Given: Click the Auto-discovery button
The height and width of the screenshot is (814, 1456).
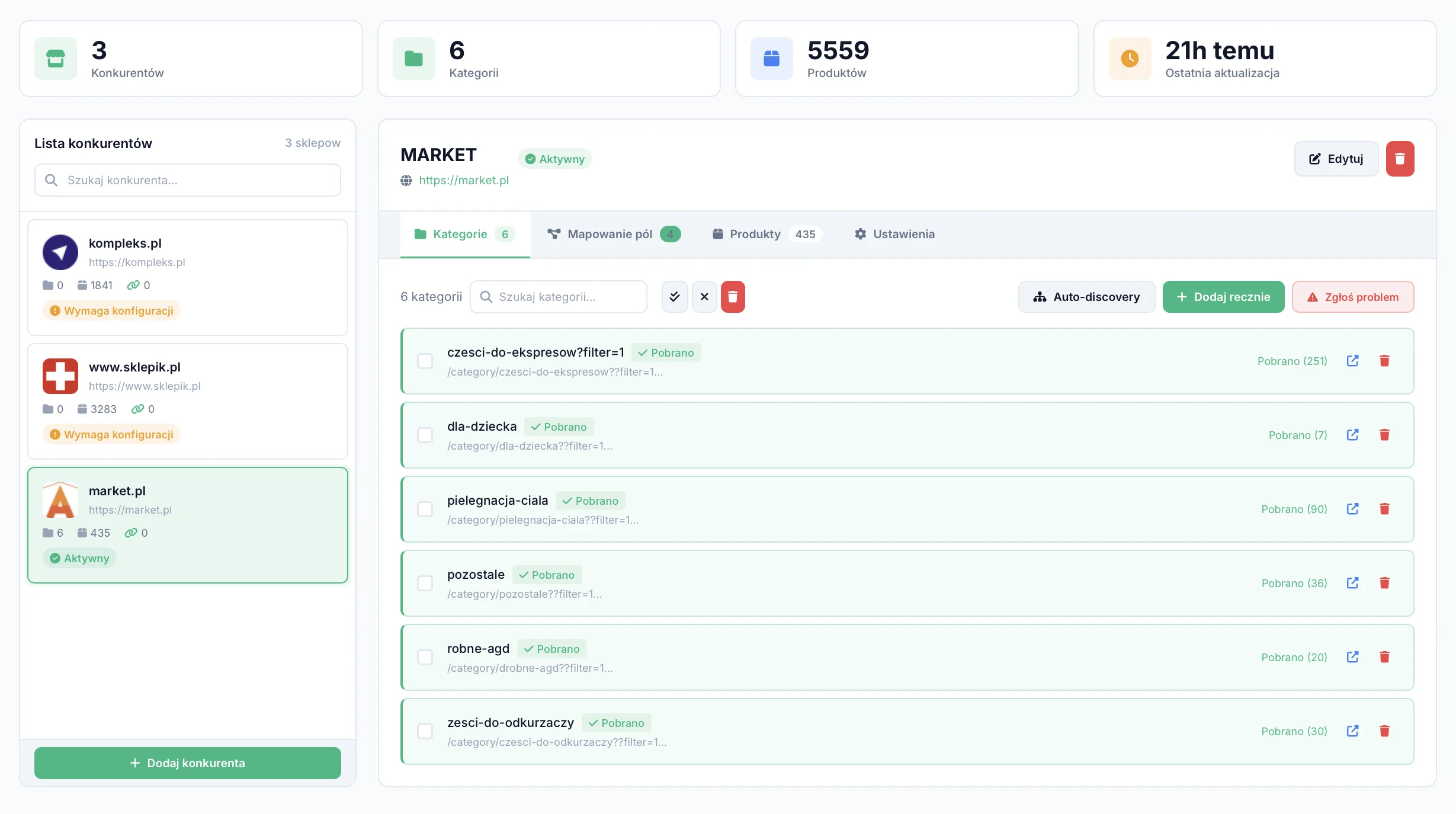Looking at the screenshot, I should (1086, 297).
